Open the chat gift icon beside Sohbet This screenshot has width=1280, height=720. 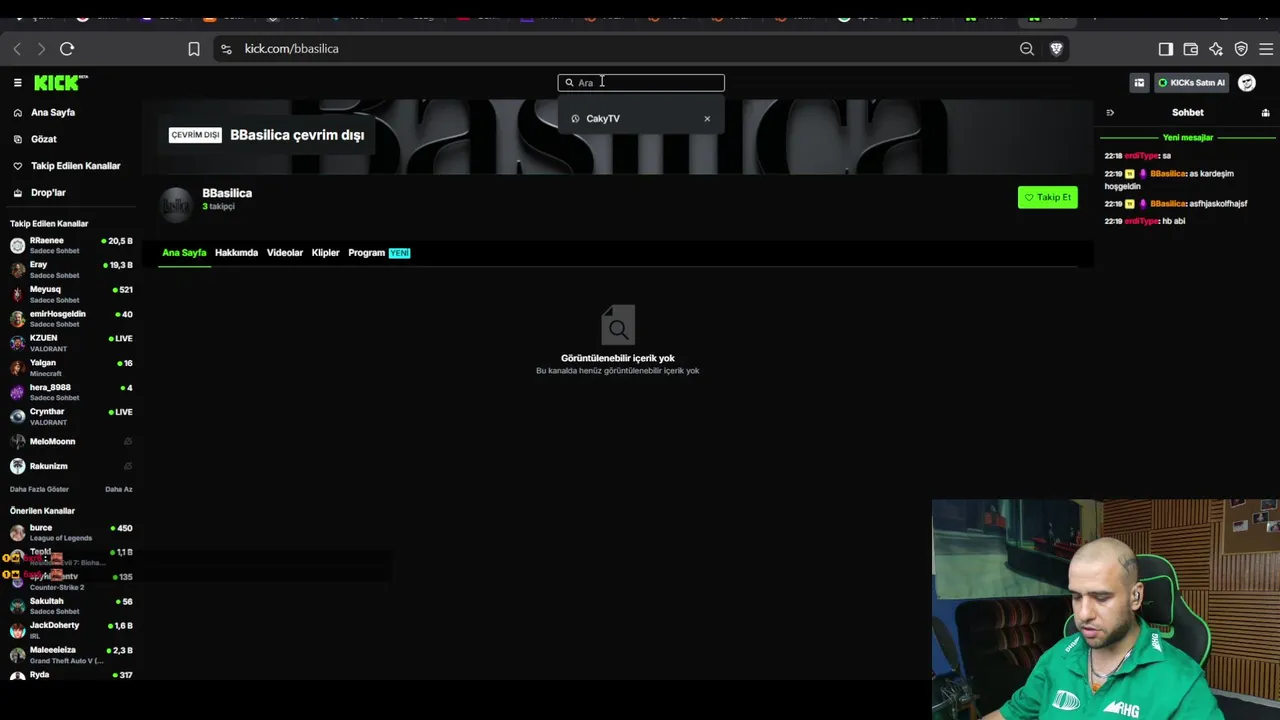(1265, 113)
